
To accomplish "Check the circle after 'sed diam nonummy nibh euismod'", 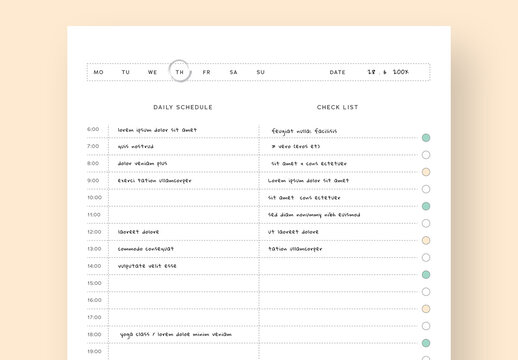I will coord(426,223).
